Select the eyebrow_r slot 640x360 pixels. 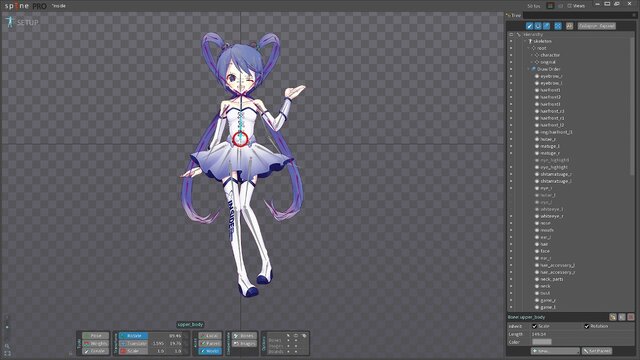point(551,76)
